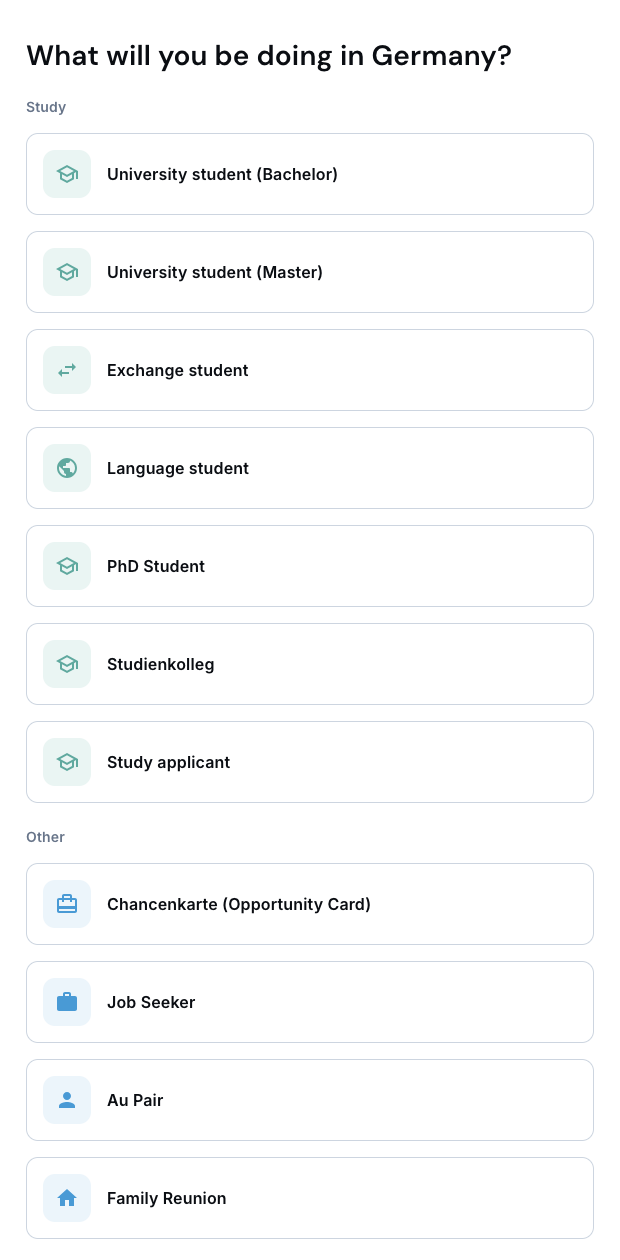
Task: Click the solid briefcase Job Seeker icon
Action: 67,1002
